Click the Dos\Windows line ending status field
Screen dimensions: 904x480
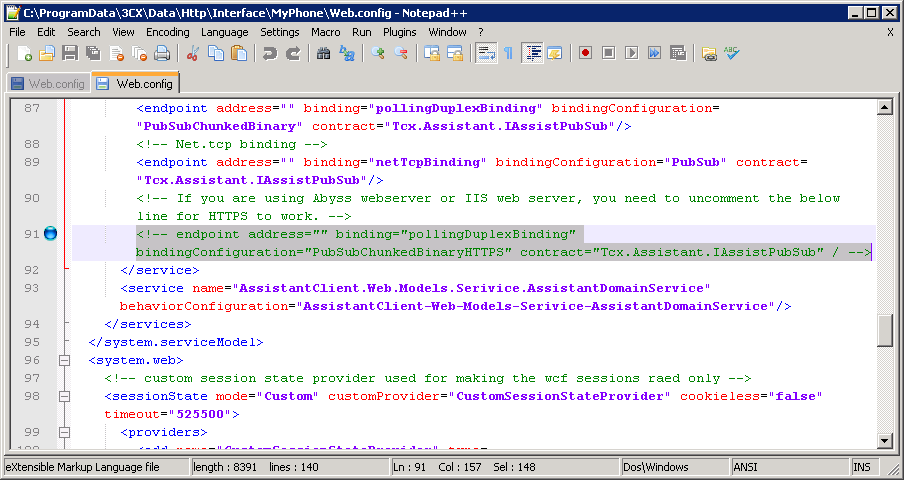tap(675, 467)
